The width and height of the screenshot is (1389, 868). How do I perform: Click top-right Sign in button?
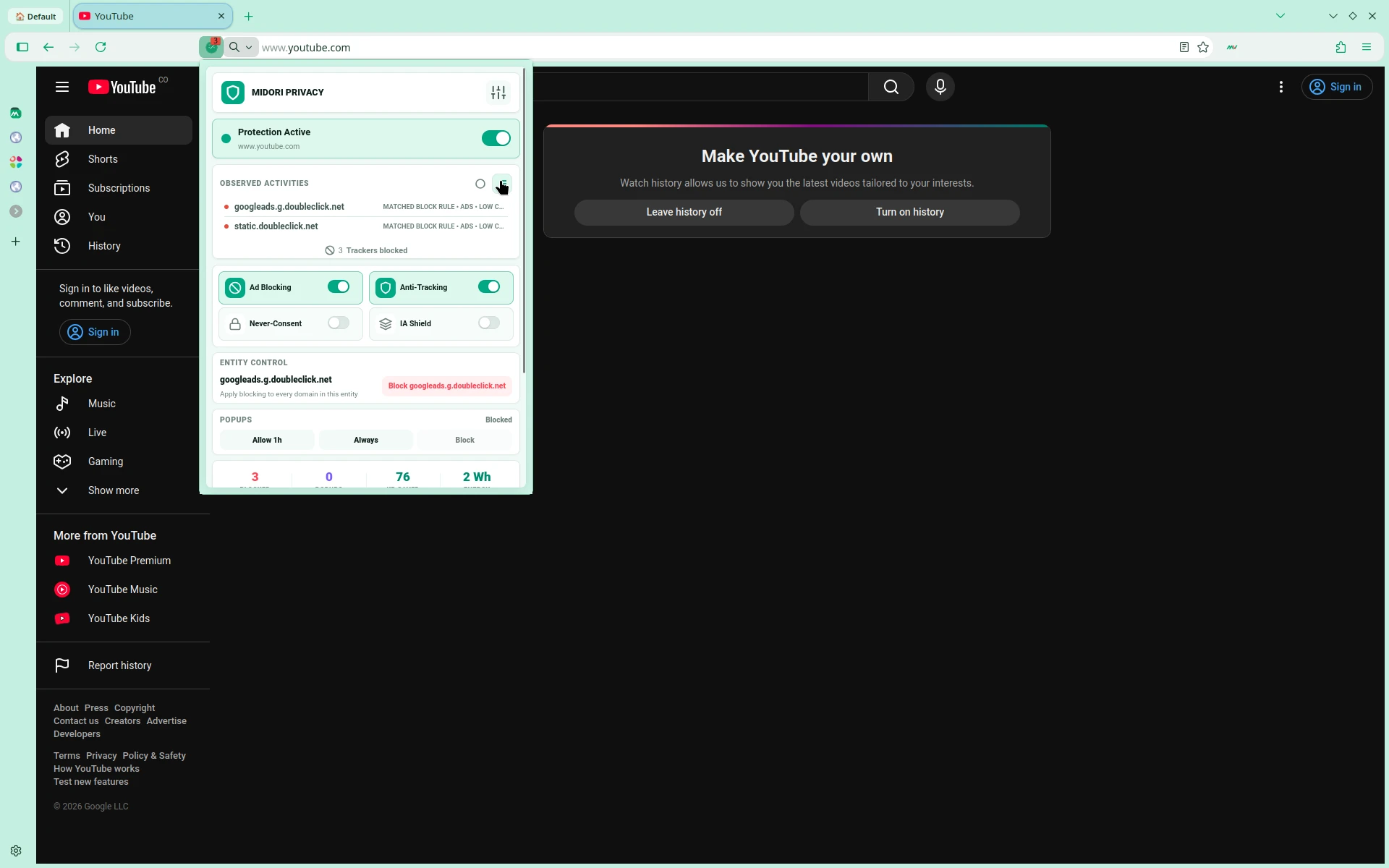point(1337,87)
